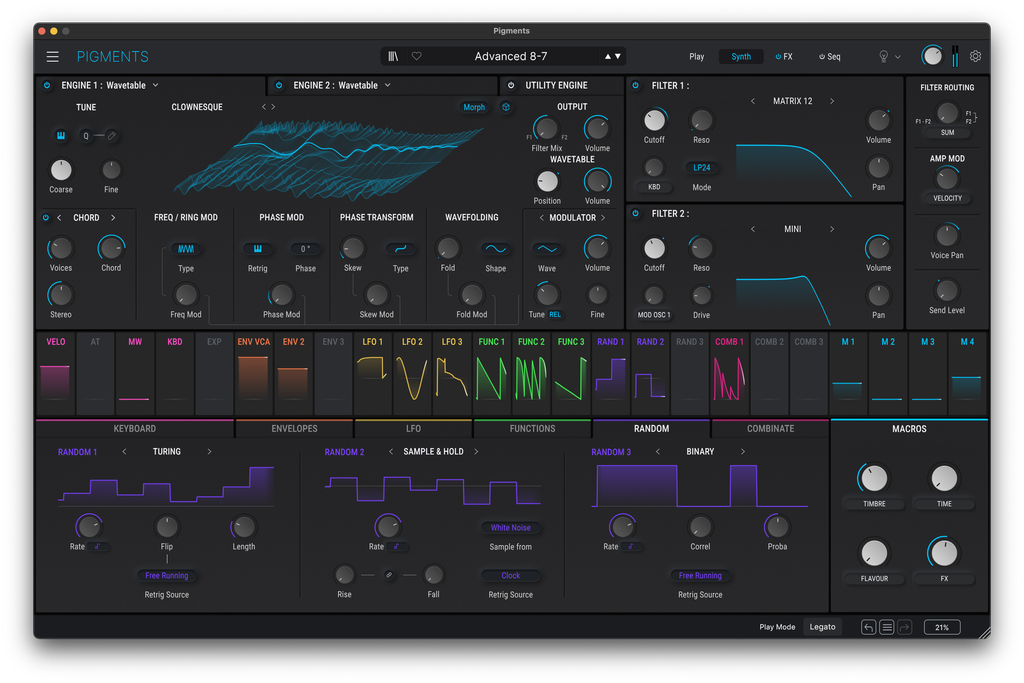Open the preset library browser icon
Viewport: 1024px width, 683px height.
click(393, 56)
